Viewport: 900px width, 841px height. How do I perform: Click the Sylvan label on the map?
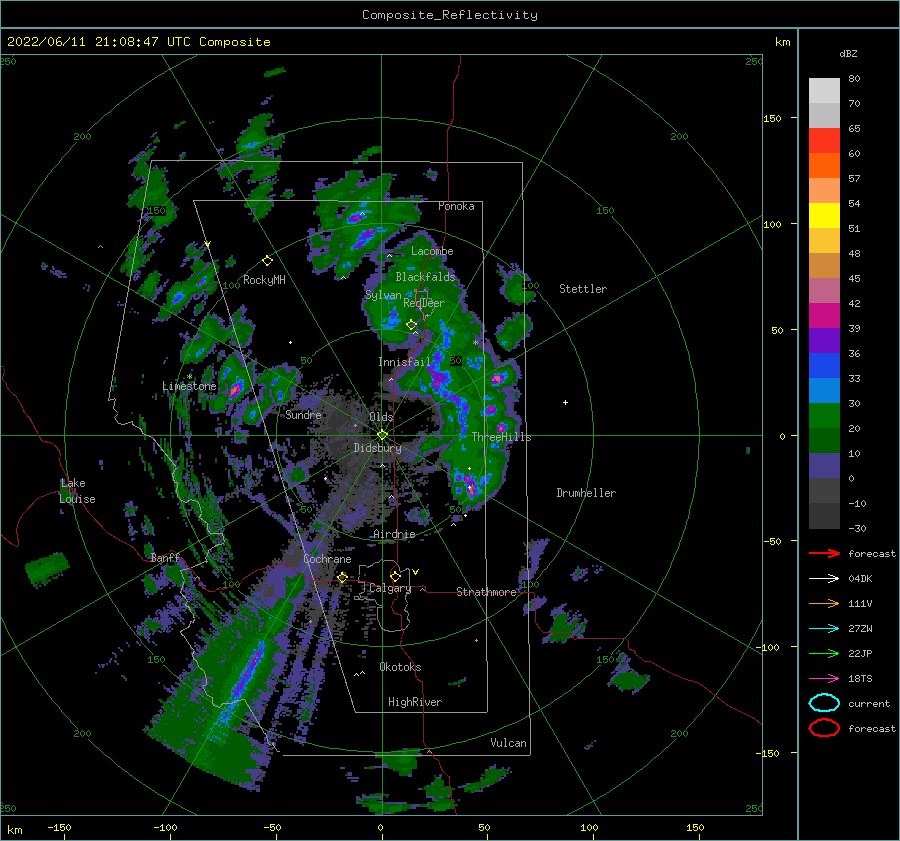coord(383,295)
